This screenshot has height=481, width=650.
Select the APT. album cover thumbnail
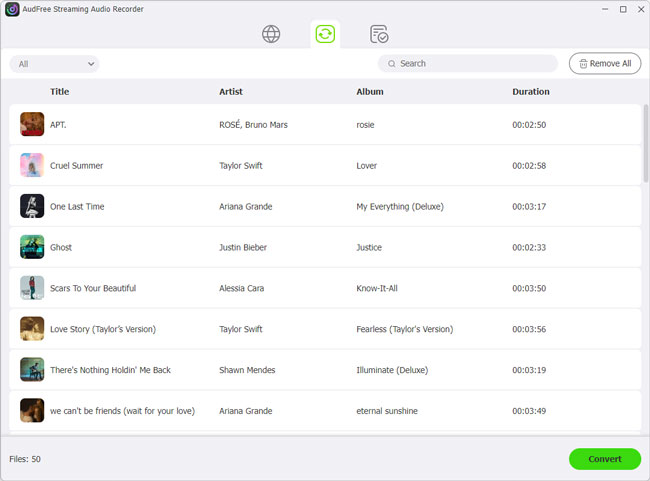tap(32, 124)
